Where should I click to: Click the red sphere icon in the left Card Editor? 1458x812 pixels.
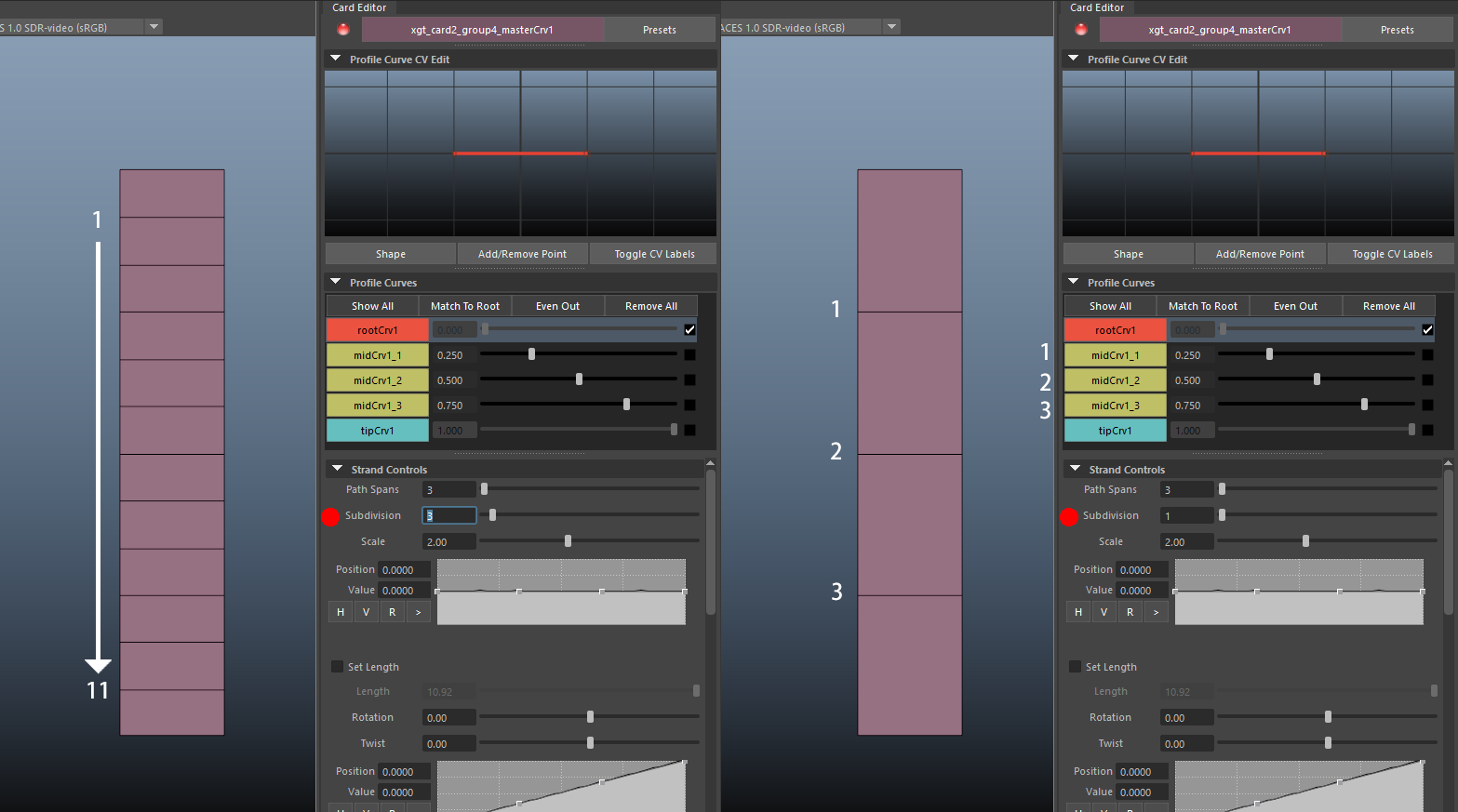tap(343, 30)
